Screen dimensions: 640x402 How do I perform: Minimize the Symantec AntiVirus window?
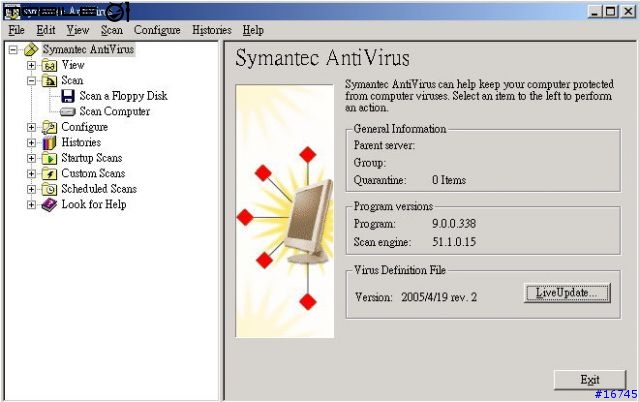click(595, 11)
